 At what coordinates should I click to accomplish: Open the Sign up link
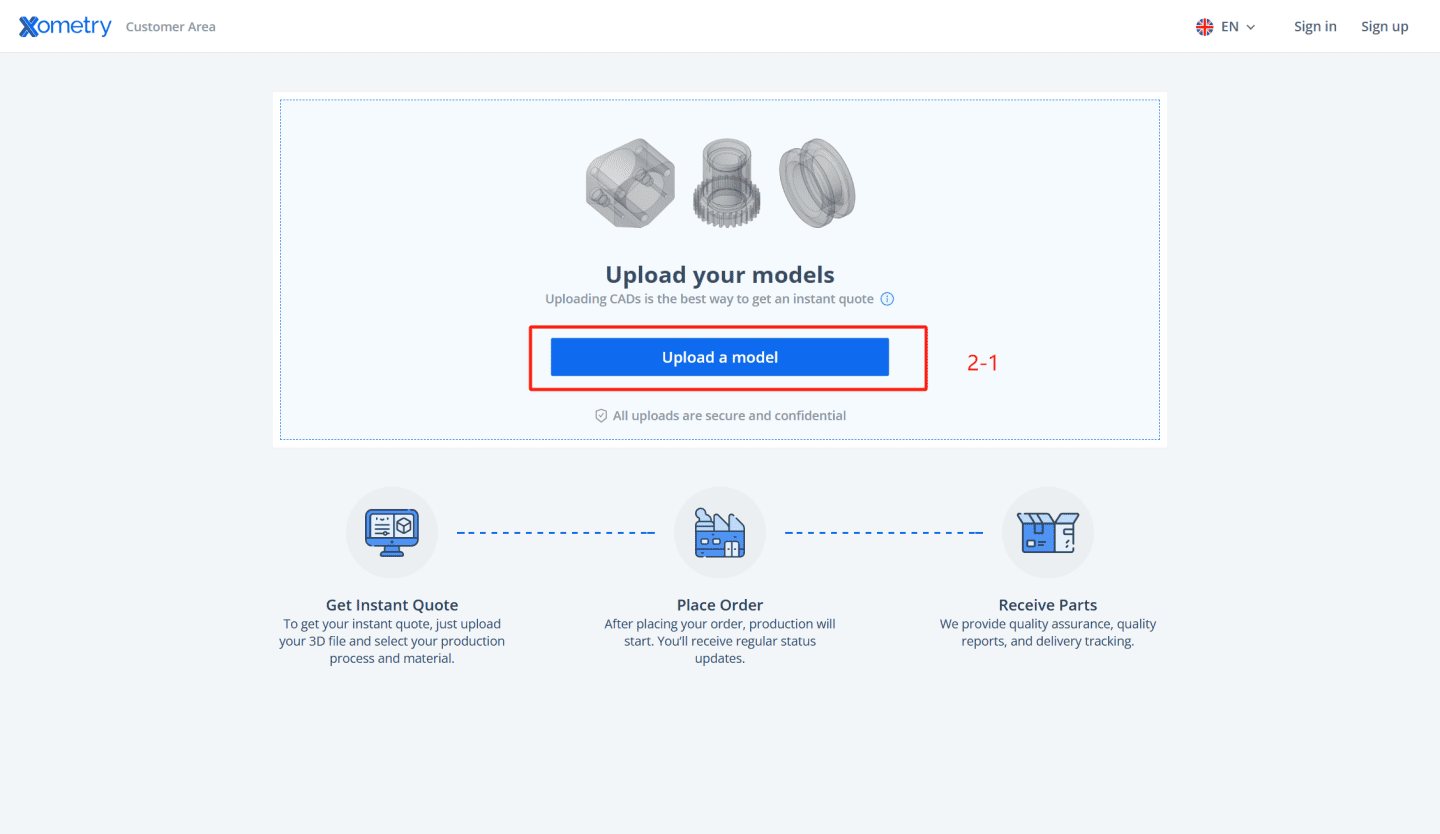[x=1384, y=26]
